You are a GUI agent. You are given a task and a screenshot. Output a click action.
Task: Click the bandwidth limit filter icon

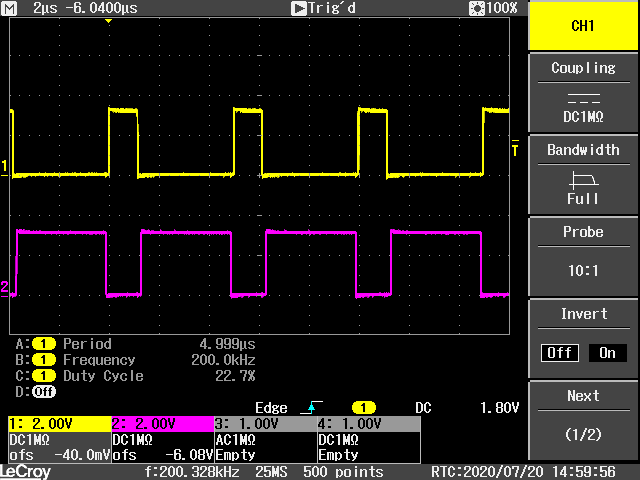pos(583,180)
